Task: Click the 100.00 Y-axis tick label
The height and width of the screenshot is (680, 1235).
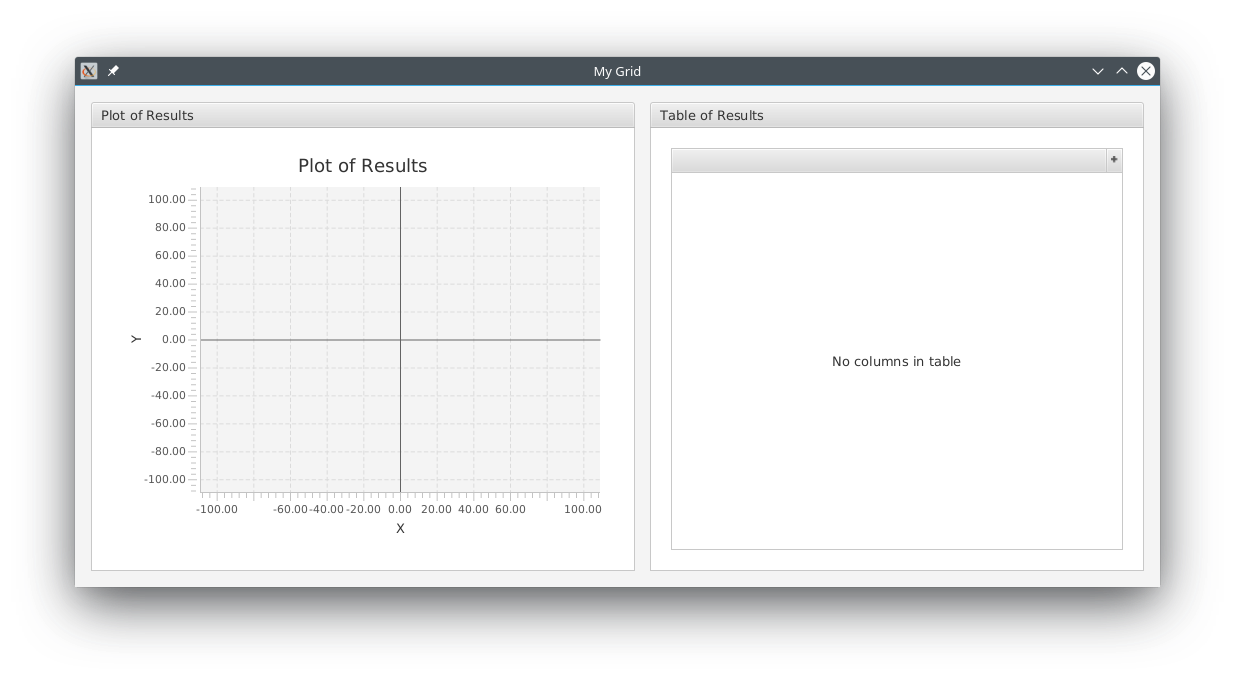Action: tap(167, 199)
